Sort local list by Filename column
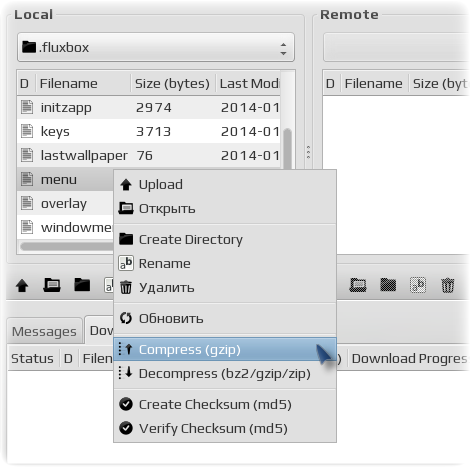Viewport: 470px width, 467px height. click(x=83, y=83)
